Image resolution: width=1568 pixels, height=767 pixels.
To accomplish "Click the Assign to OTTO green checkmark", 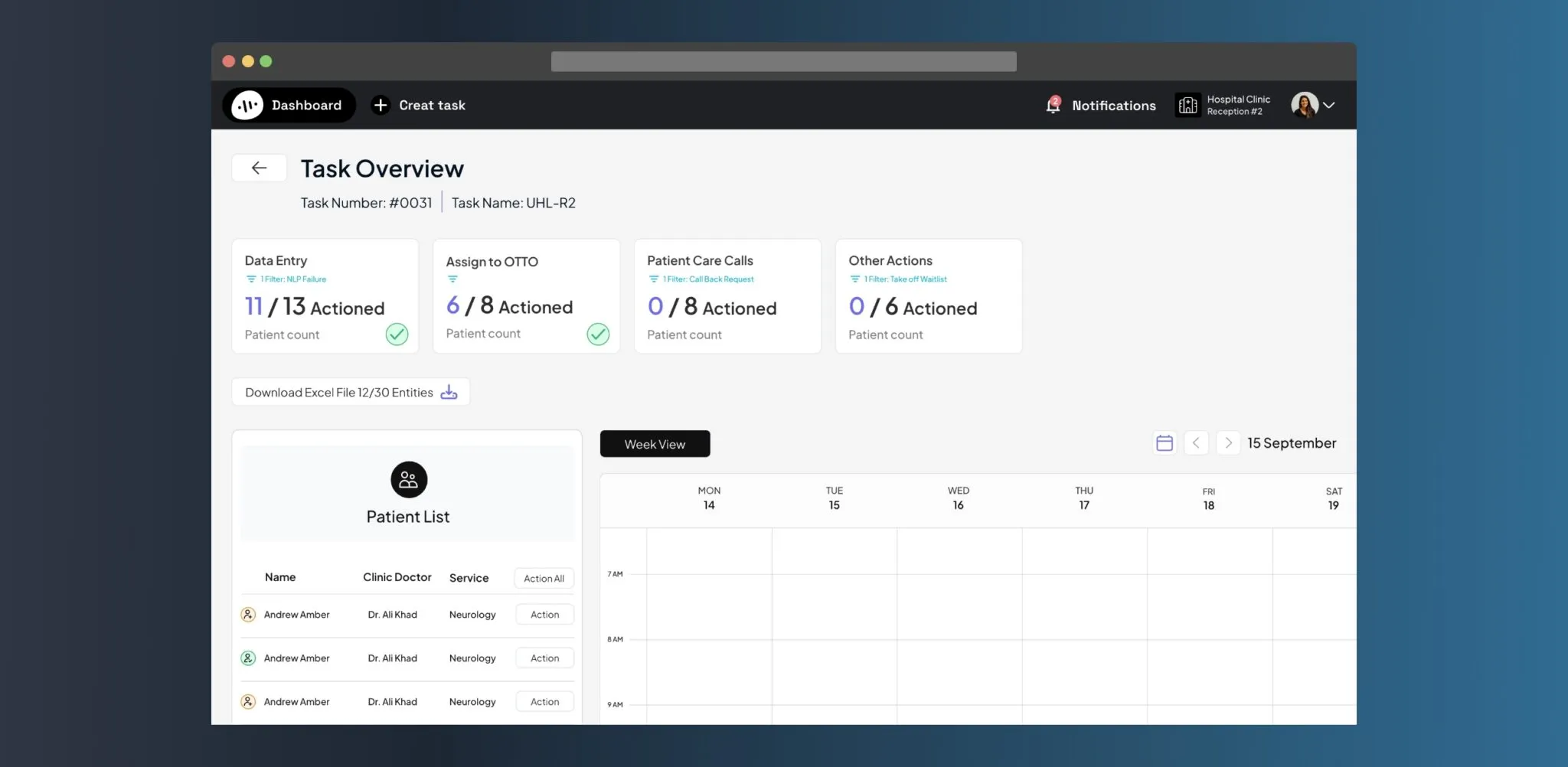I will coord(598,334).
